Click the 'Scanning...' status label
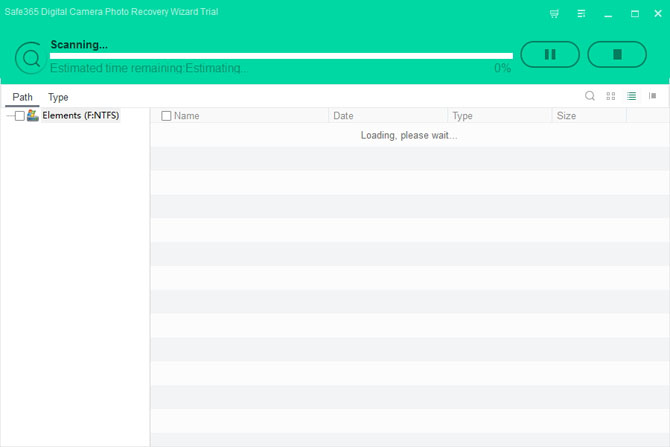The width and height of the screenshot is (670, 447). coord(79,44)
